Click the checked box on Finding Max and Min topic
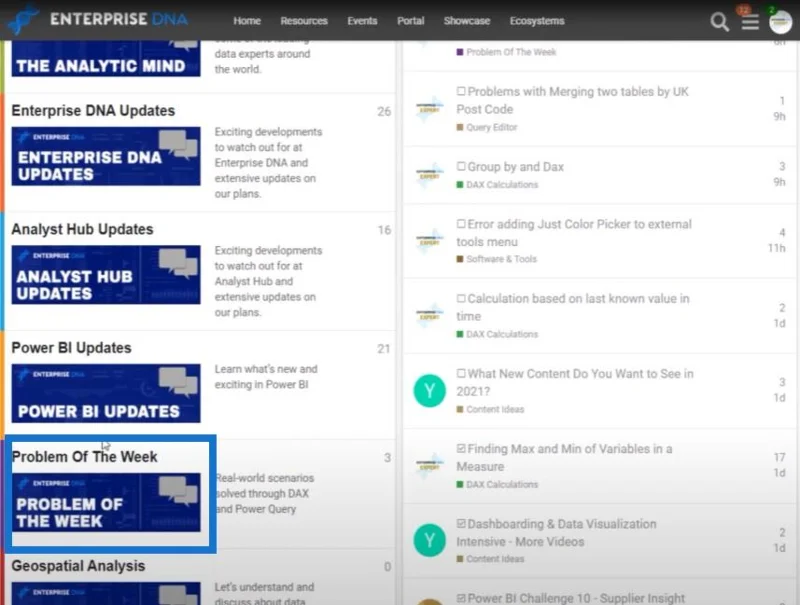Image resolution: width=800 pixels, height=605 pixels. pyautogui.click(x=461, y=448)
